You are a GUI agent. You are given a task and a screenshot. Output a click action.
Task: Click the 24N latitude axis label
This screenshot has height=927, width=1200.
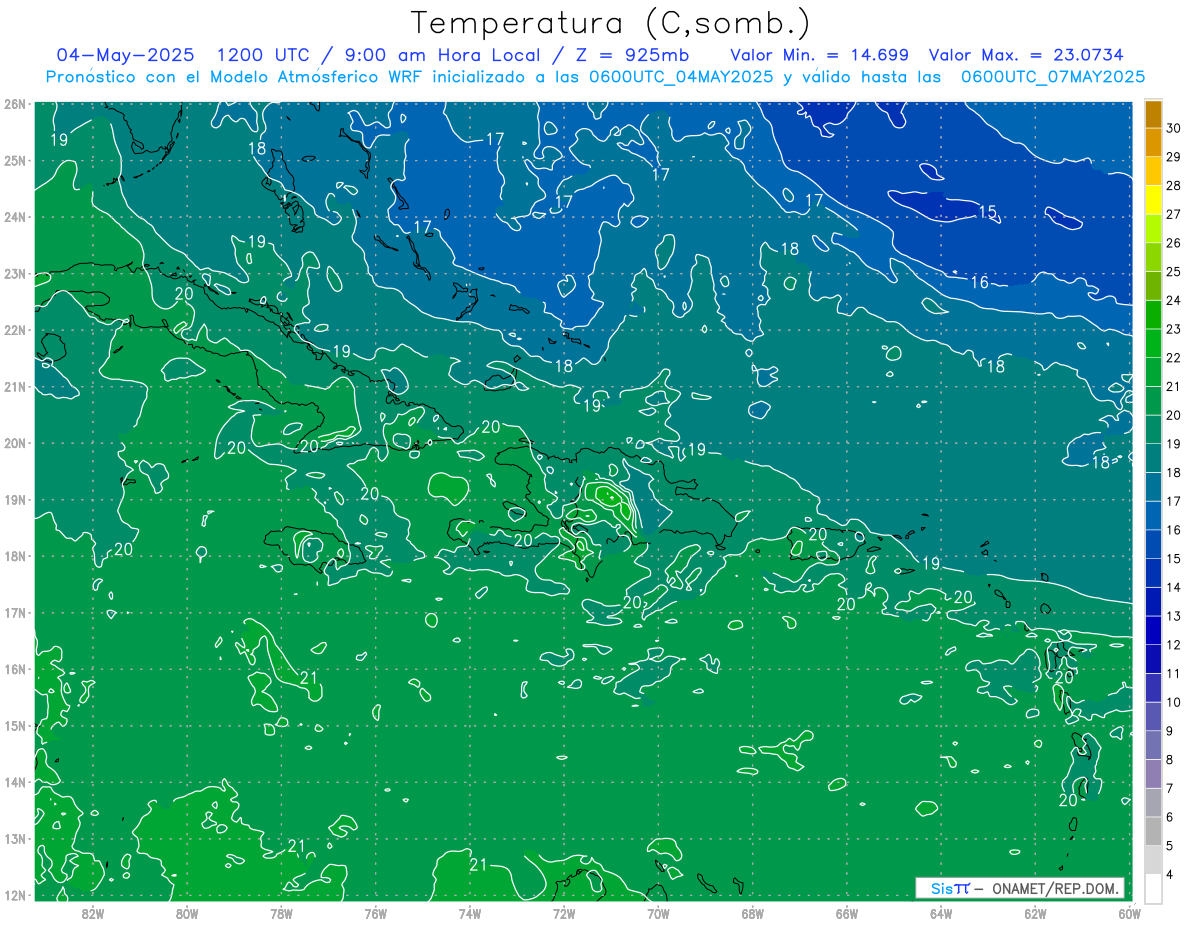pyautogui.click(x=14, y=217)
